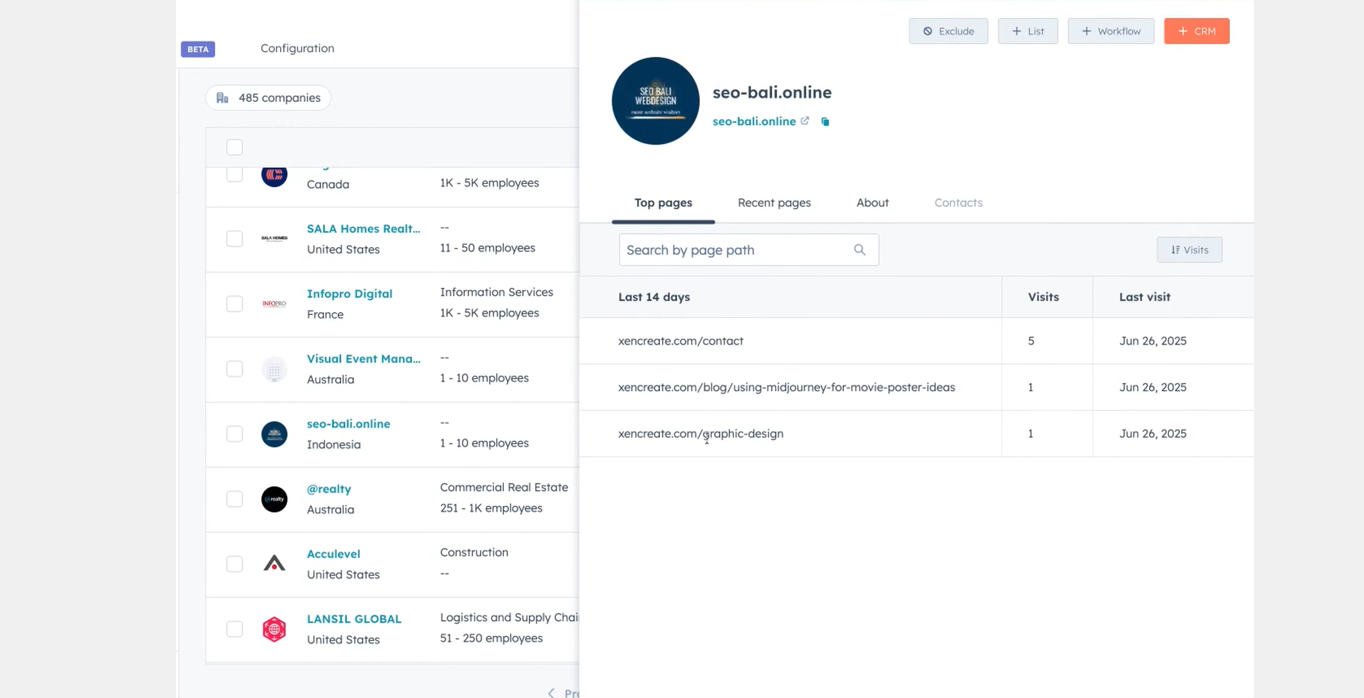Open seo-bali.online via the external link icon
Viewport: 1364px width, 698px height.
tap(806, 121)
